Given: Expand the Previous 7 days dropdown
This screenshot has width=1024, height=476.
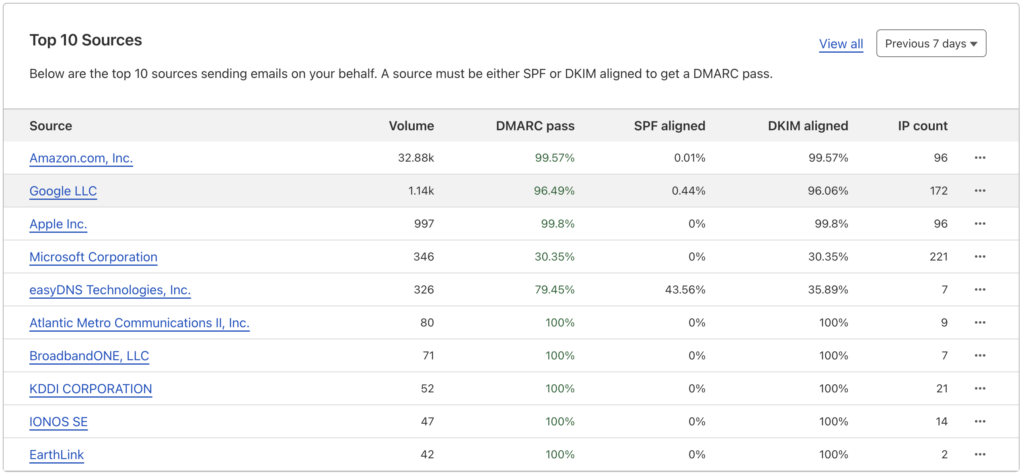Looking at the screenshot, I should 931,44.
